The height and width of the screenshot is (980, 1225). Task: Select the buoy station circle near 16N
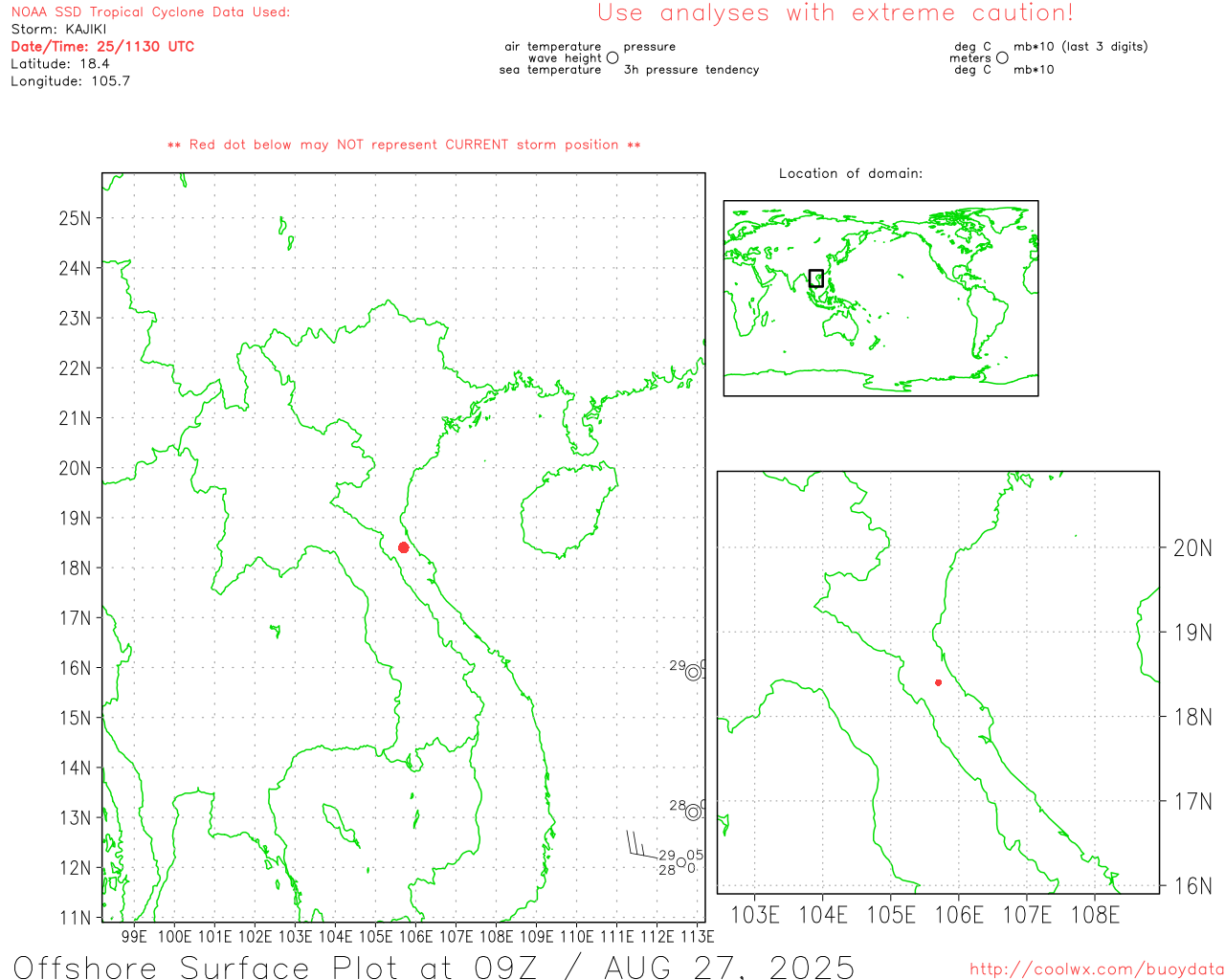pyautogui.click(x=693, y=673)
